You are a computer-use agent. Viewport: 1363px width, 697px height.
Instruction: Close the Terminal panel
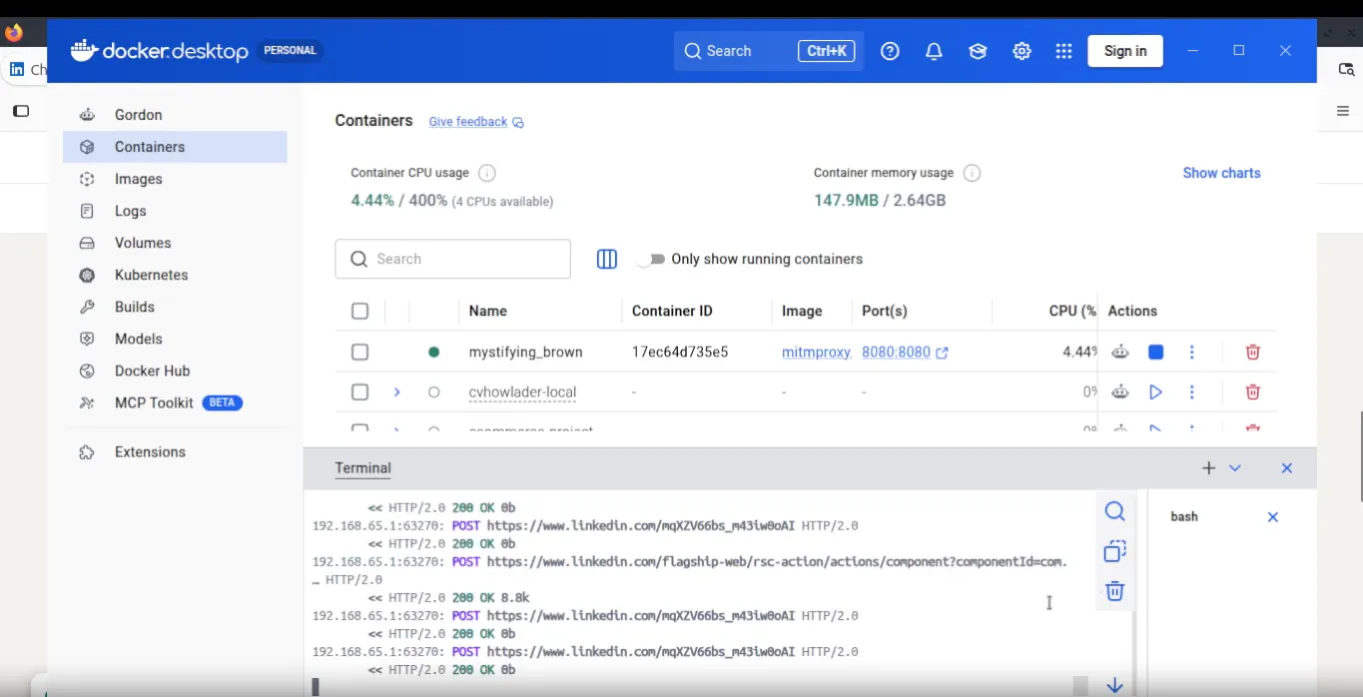[1287, 468]
